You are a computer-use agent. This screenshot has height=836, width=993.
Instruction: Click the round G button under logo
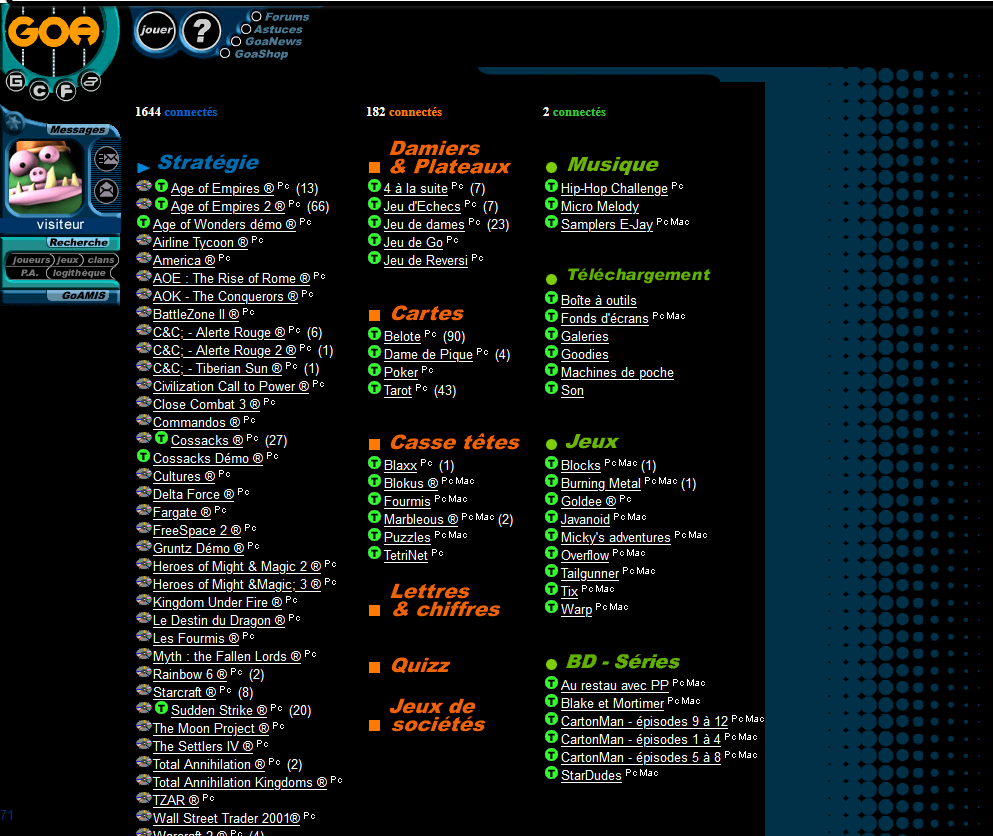pyautogui.click(x=16, y=81)
